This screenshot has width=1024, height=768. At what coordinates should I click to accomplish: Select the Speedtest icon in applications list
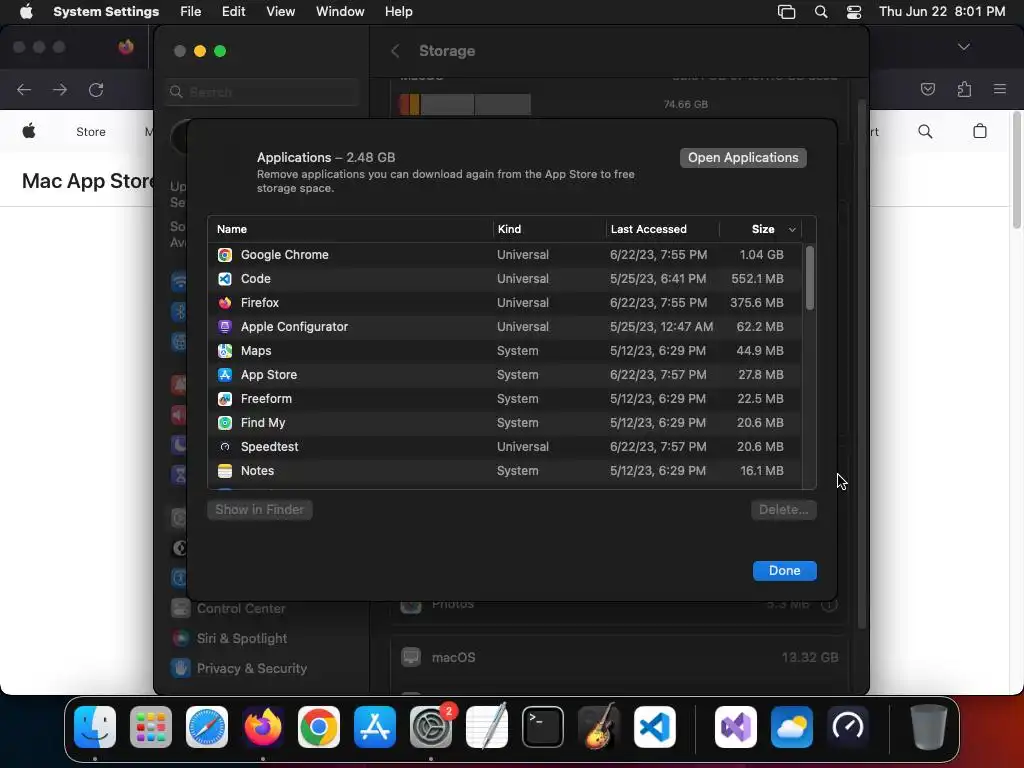[225, 447]
